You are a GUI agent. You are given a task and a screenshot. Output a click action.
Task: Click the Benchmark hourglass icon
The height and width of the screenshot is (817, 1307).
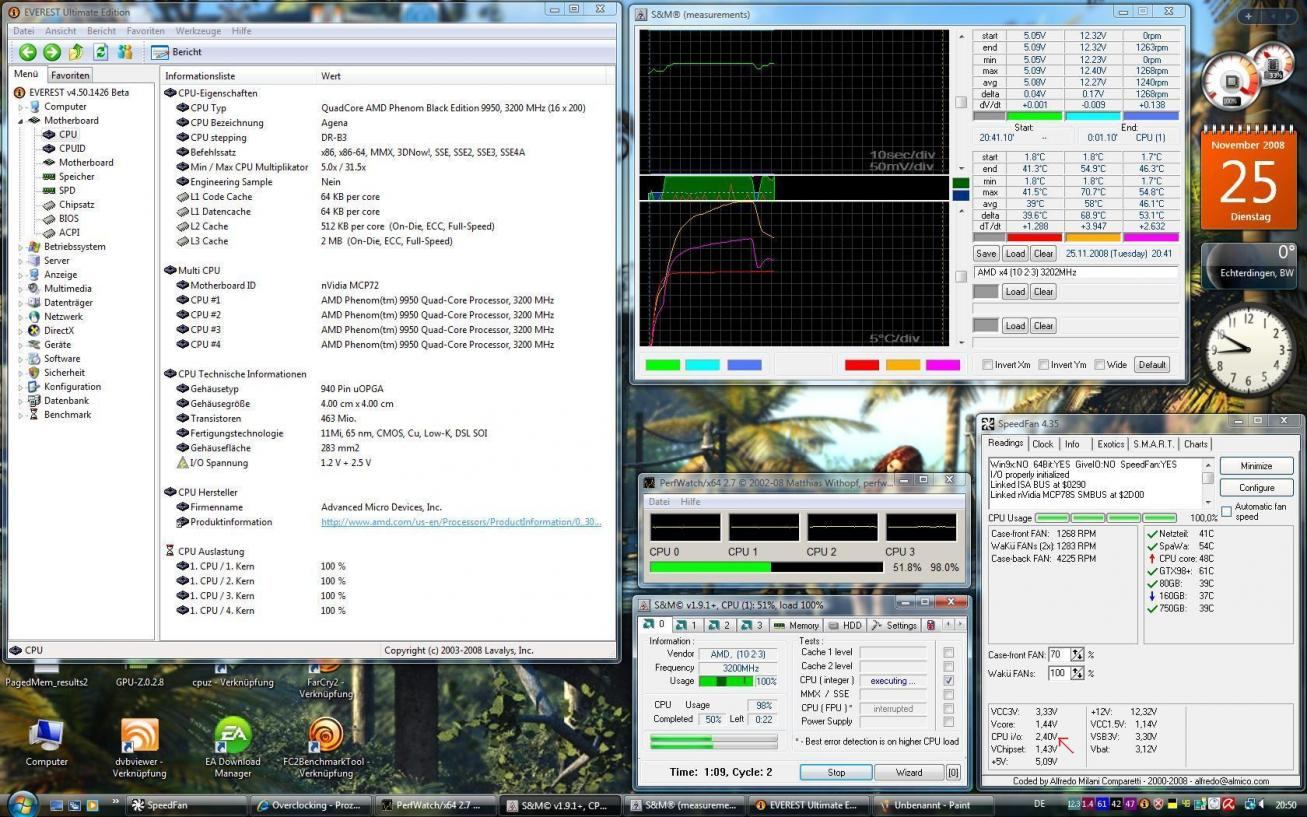click(35, 414)
